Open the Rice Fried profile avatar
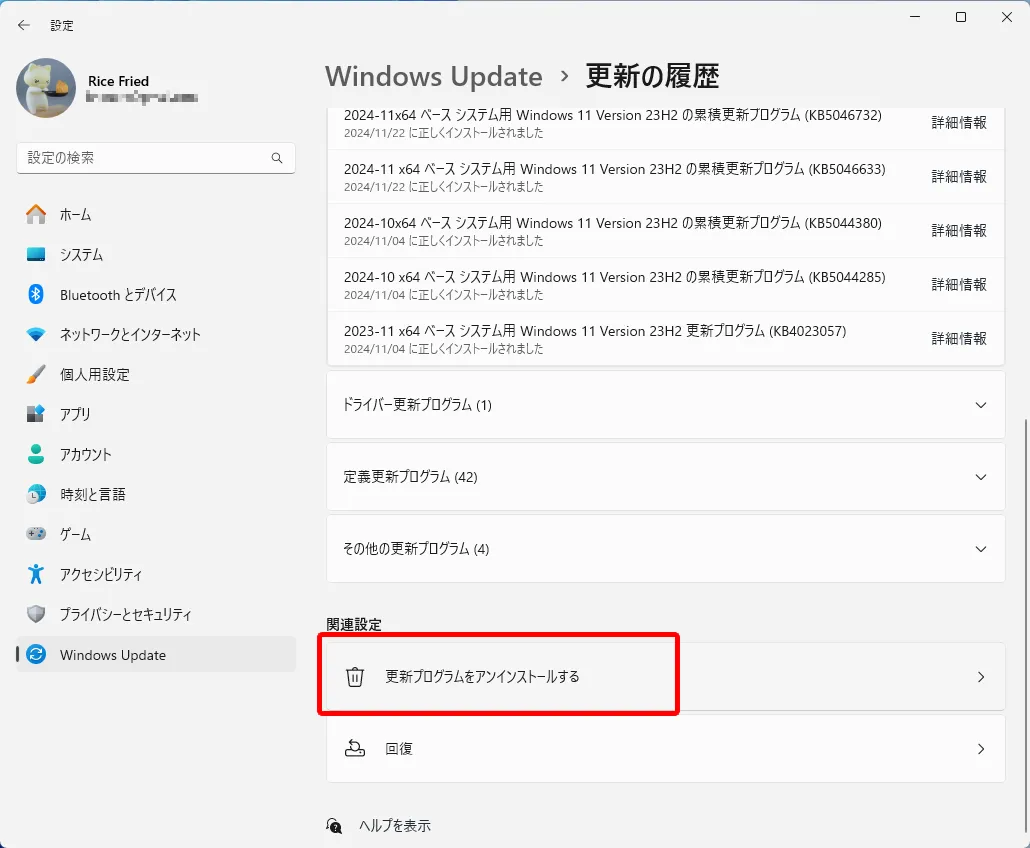 coord(46,88)
